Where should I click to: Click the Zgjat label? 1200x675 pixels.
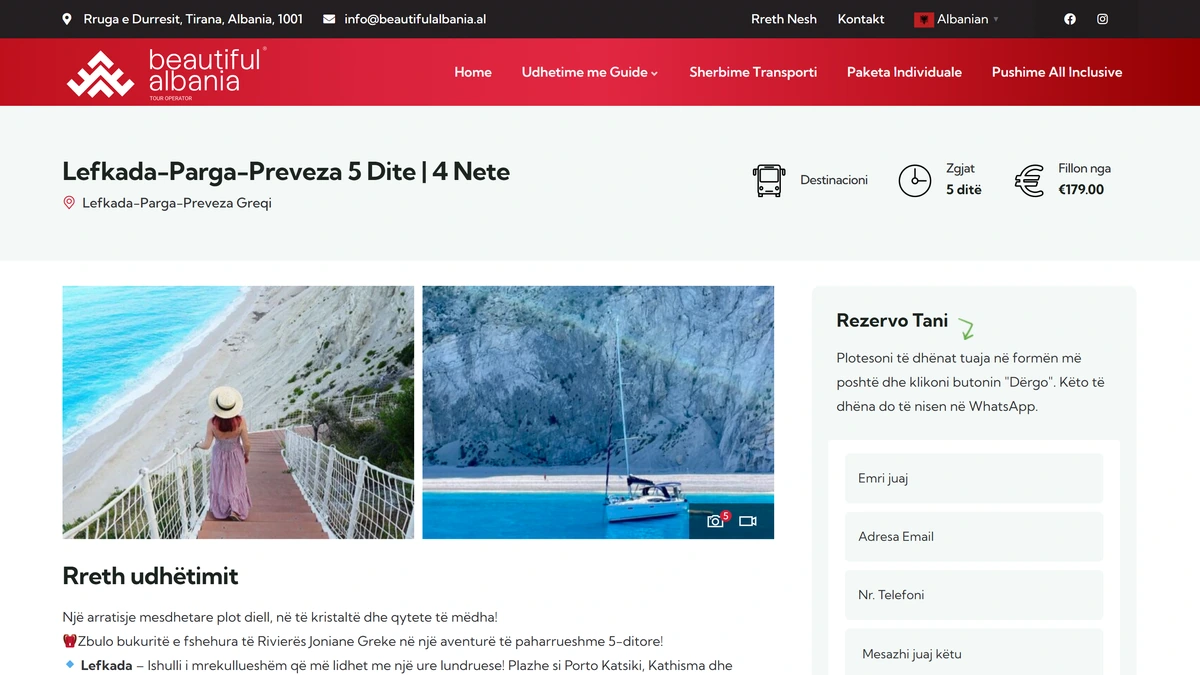click(960, 169)
